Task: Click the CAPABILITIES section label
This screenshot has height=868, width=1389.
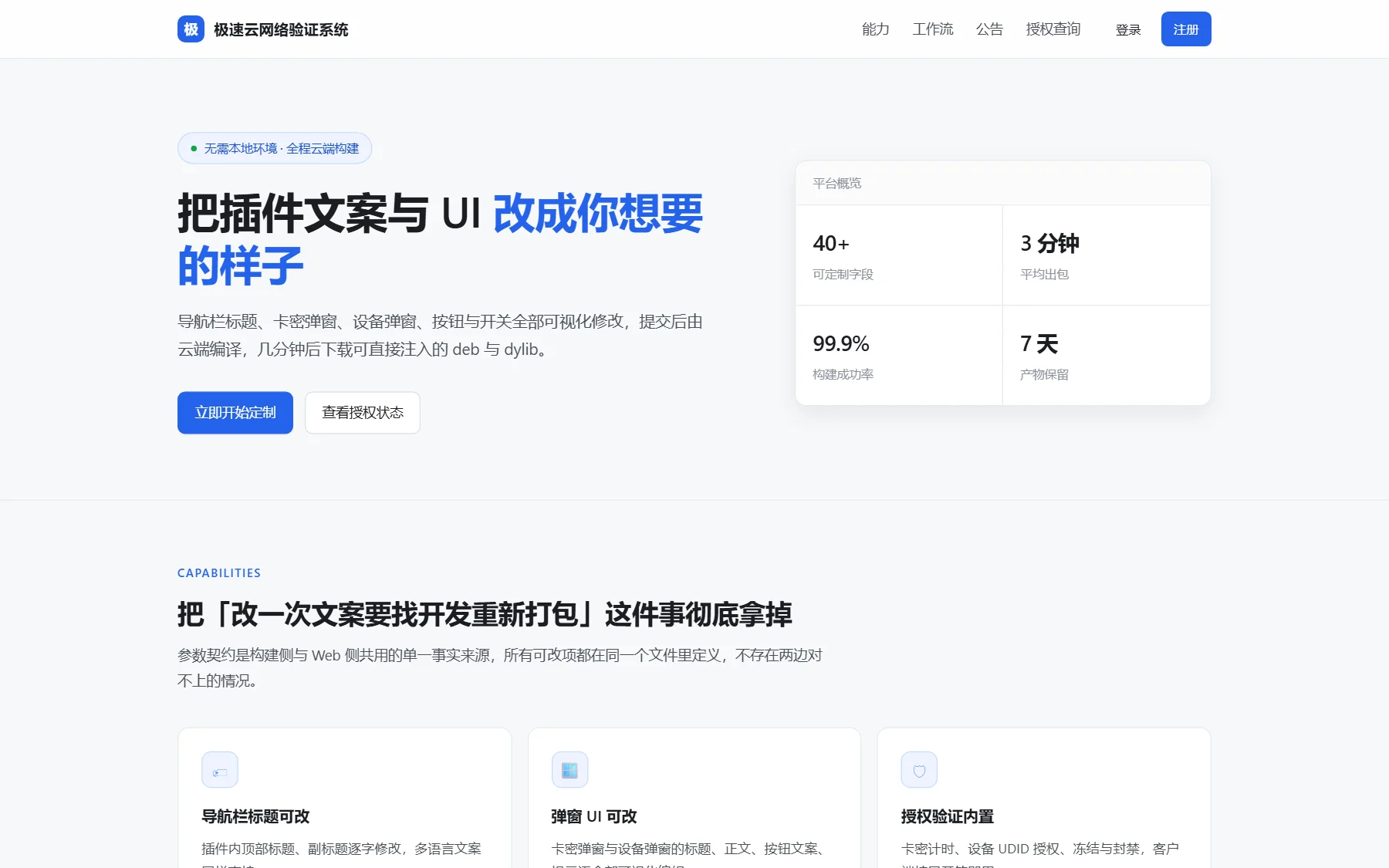Action: pyautogui.click(x=219, y=573)
